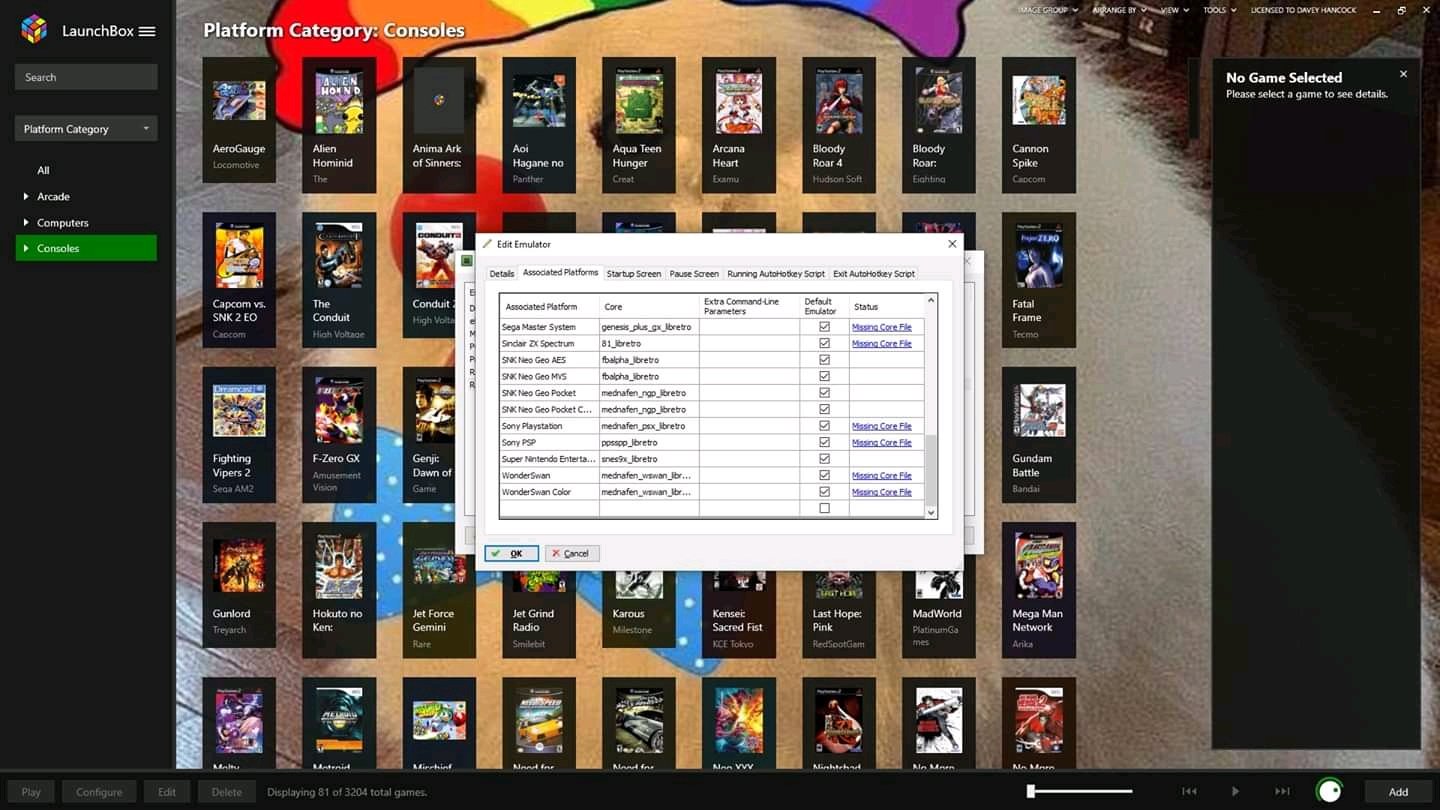Viewport: 1440px width, 810px height.
Task: Select the Gundam Battle game cover
Action: point(1039,411)
